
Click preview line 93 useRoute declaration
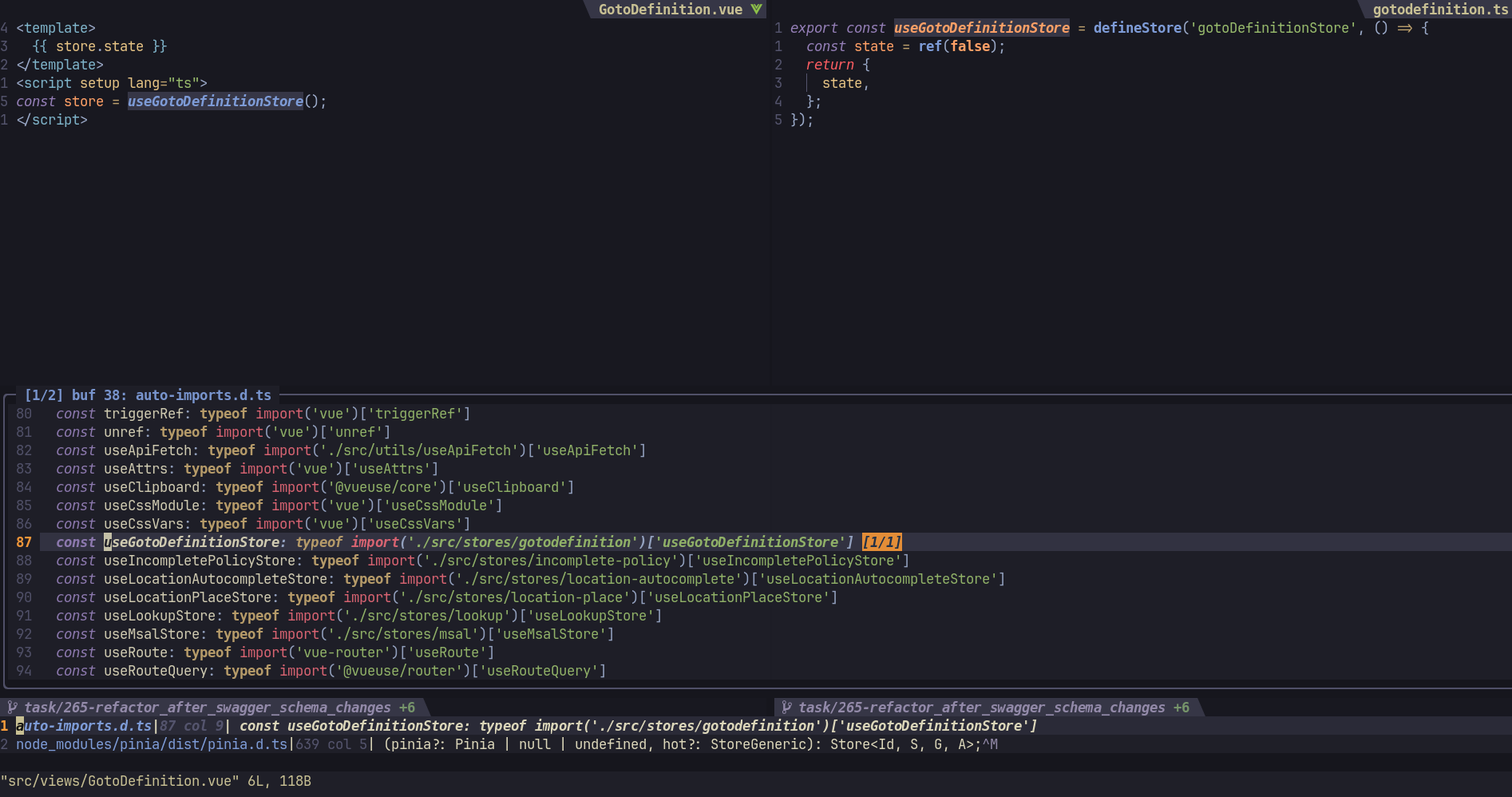(x=275, y=652)
